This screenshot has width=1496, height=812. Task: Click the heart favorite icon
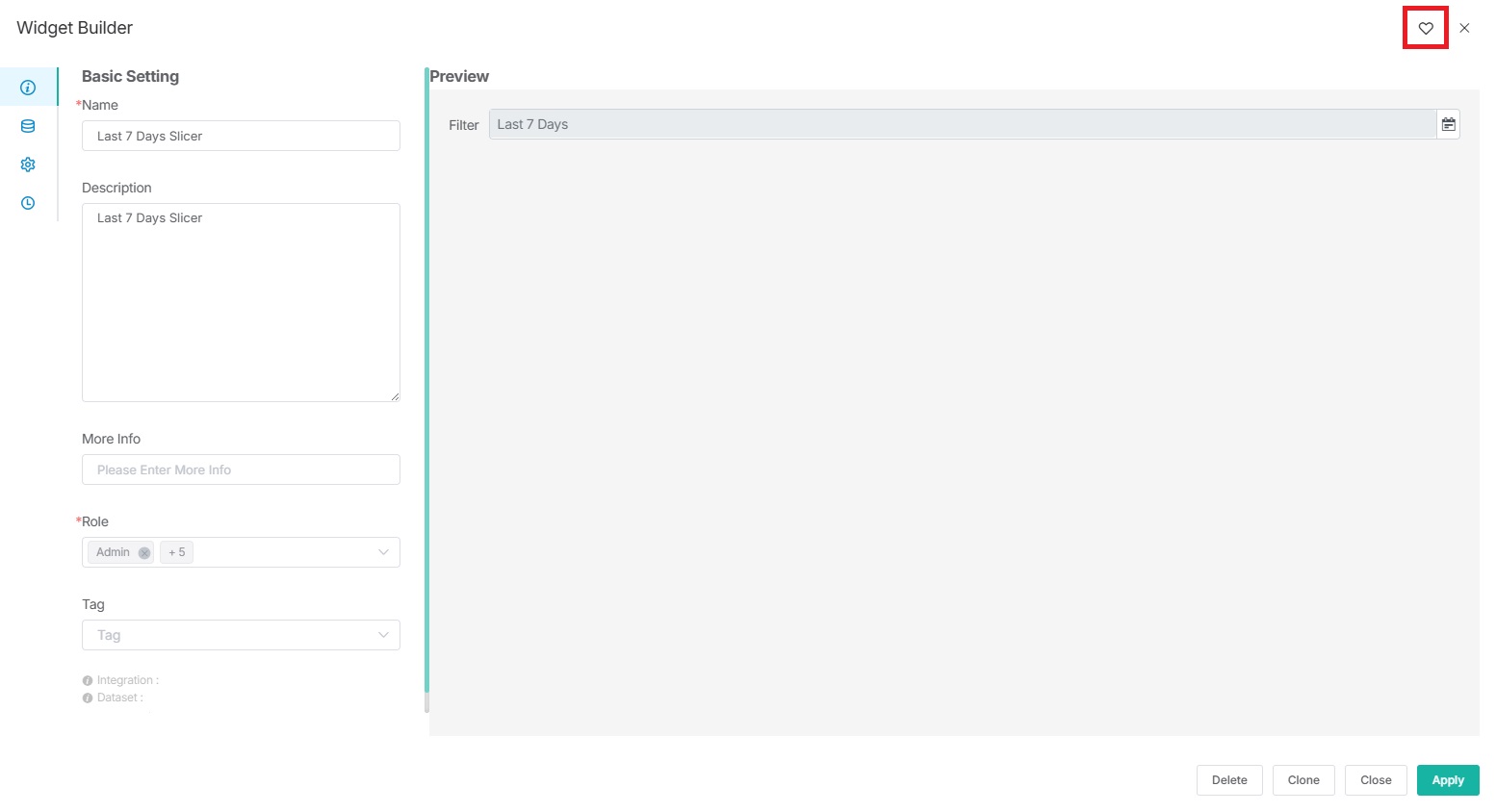[x=1426, y=29]
